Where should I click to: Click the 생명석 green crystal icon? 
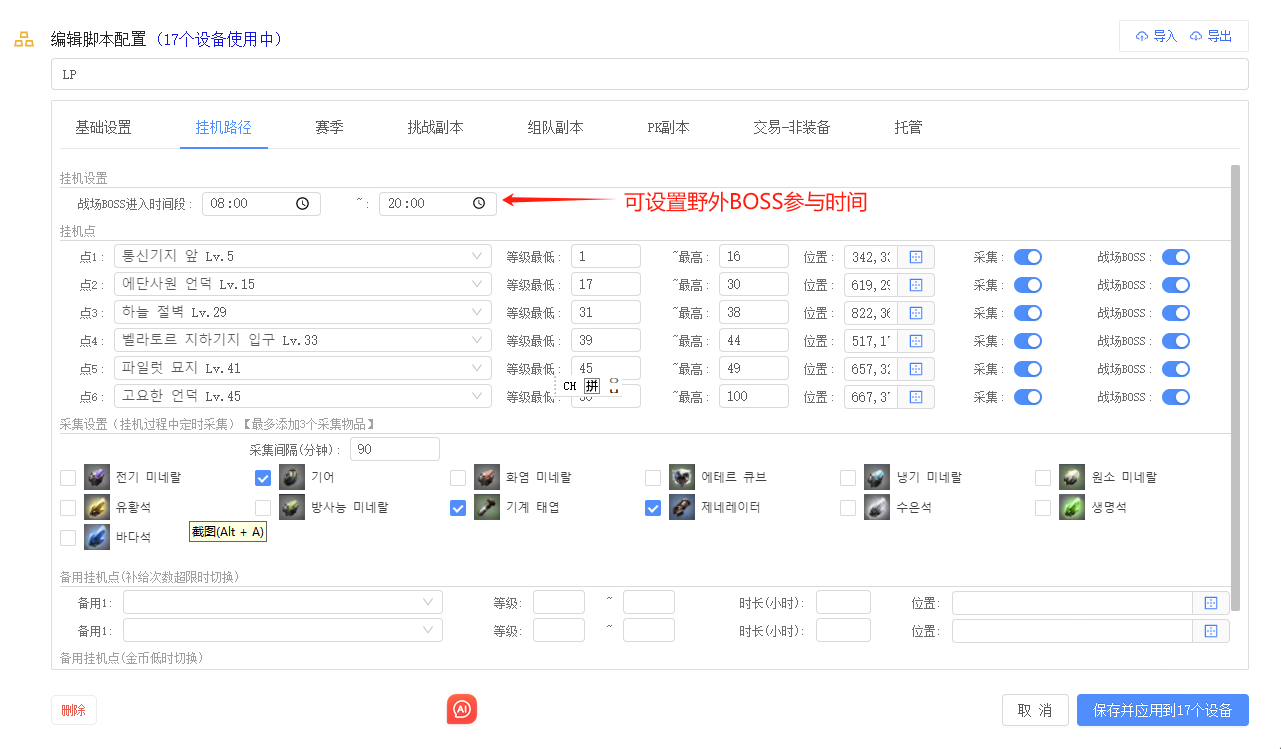coord(1072,508)
